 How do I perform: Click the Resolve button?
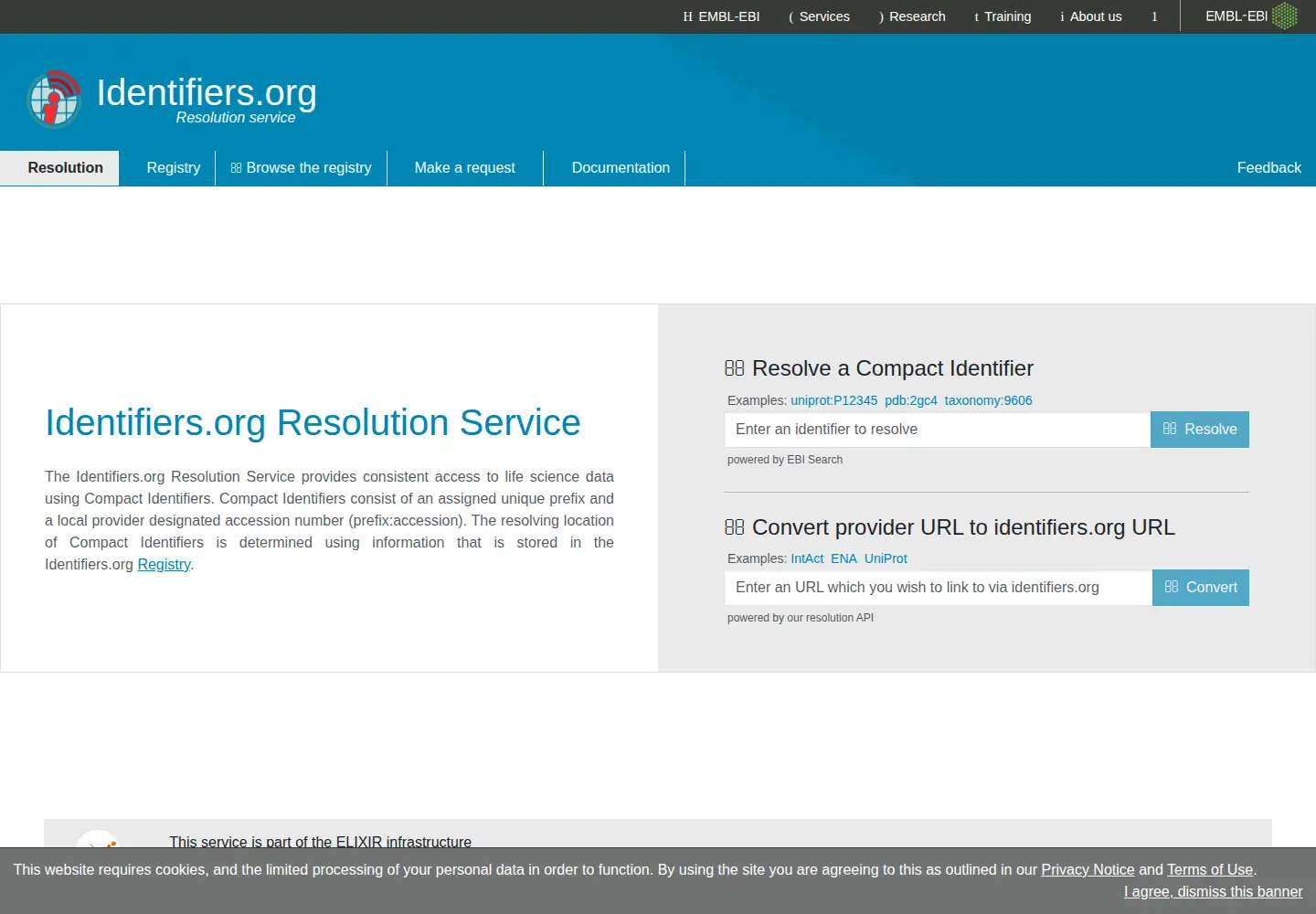point(1200,430)
